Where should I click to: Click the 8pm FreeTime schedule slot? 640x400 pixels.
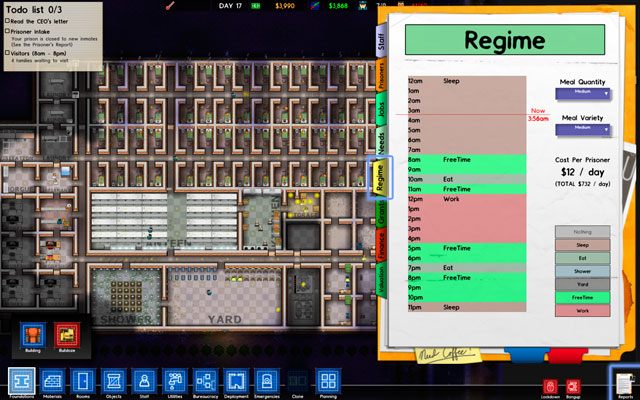point(467,278)
